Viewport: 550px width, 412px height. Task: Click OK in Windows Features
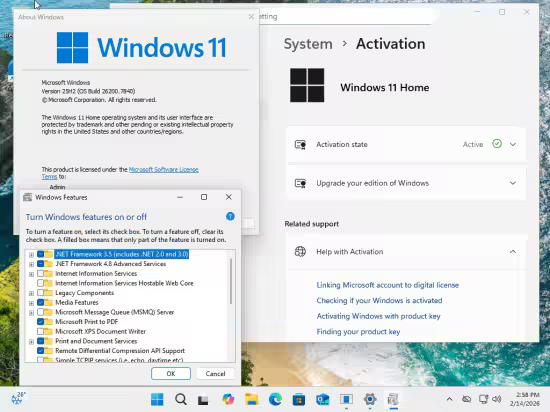171,373
